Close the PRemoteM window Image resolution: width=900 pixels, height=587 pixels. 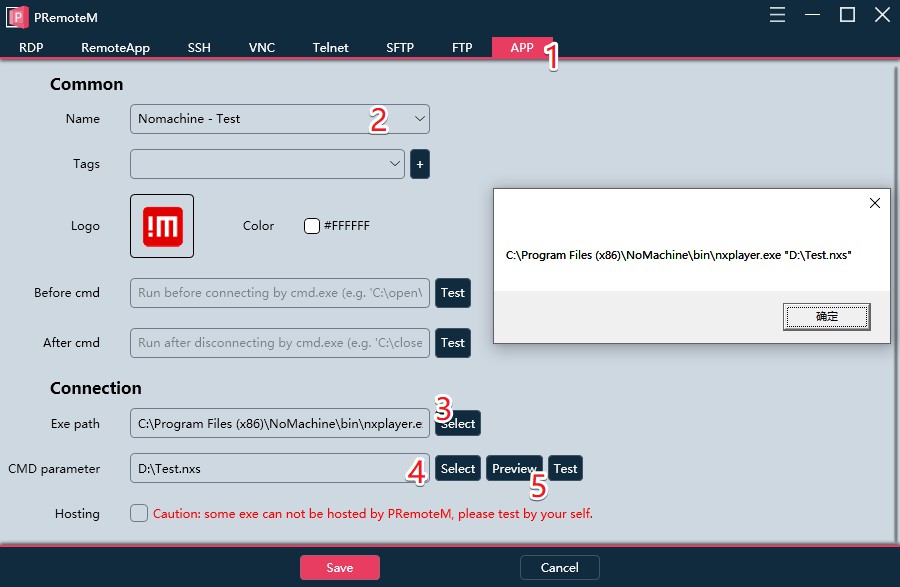coord(882,14)
